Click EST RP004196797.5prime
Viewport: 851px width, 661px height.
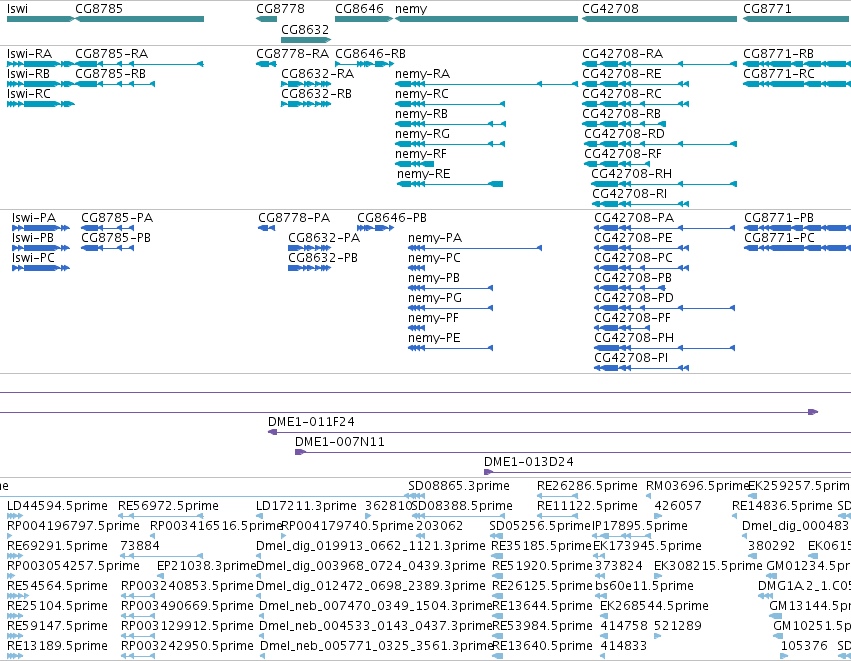(9, 536)
